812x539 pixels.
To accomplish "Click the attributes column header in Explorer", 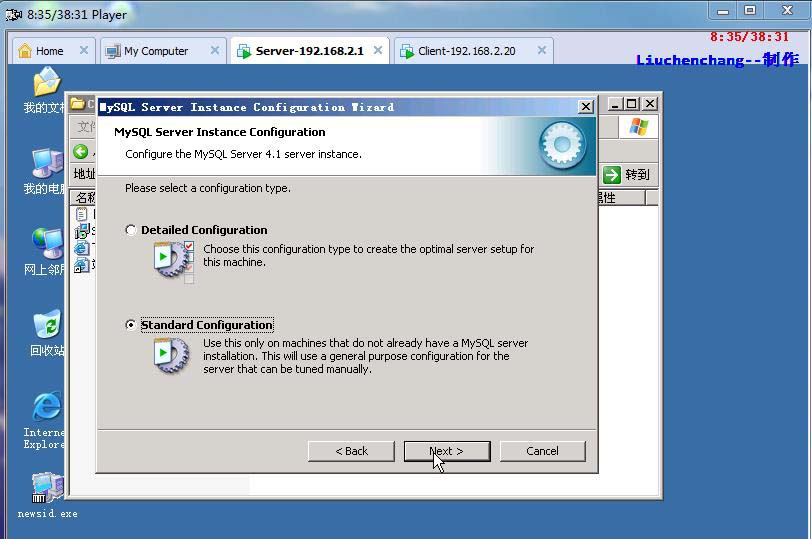I will tap(620, 197).
